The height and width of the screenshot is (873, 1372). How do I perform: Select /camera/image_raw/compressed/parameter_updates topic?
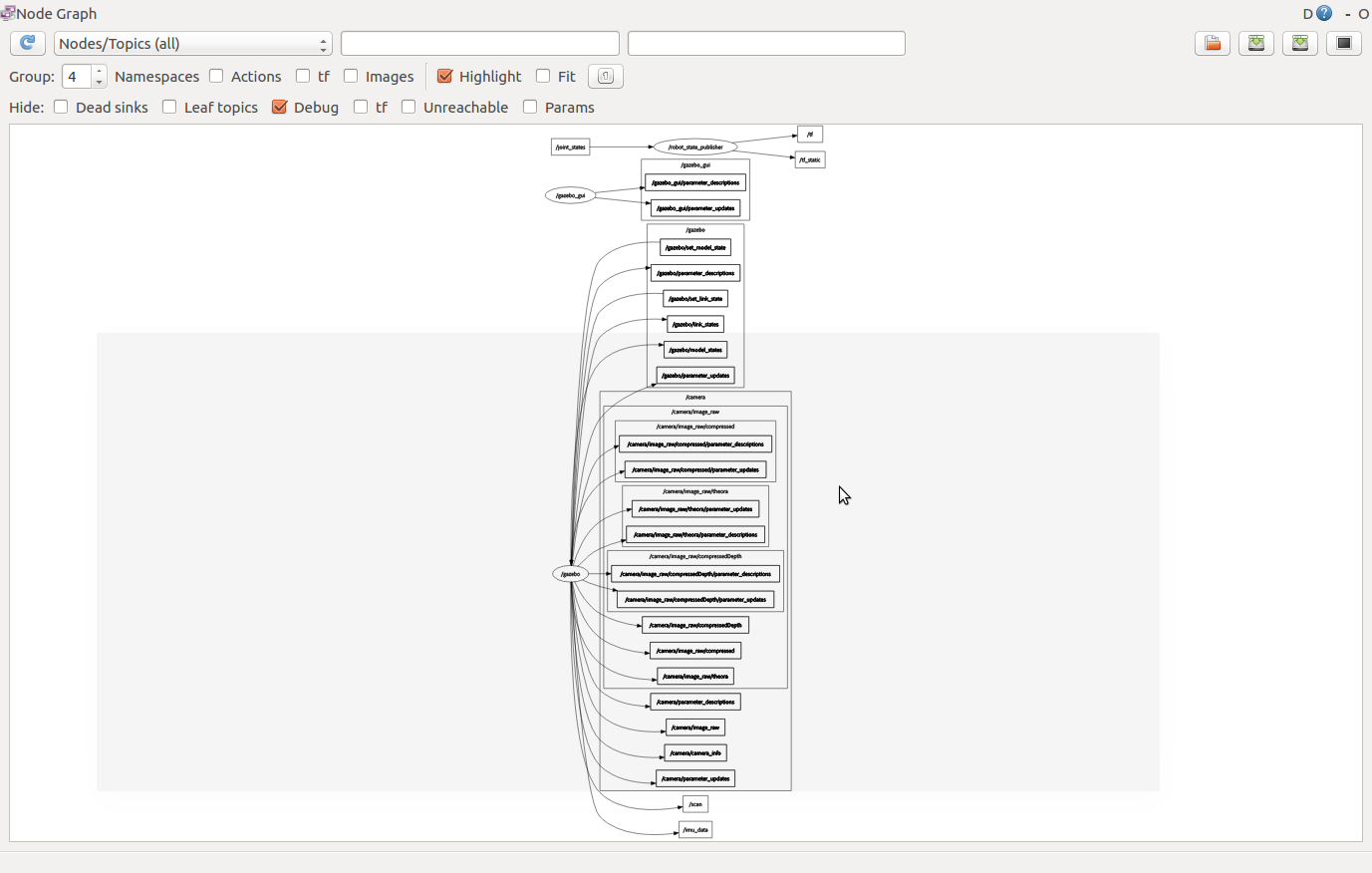(x=695, y=469)
